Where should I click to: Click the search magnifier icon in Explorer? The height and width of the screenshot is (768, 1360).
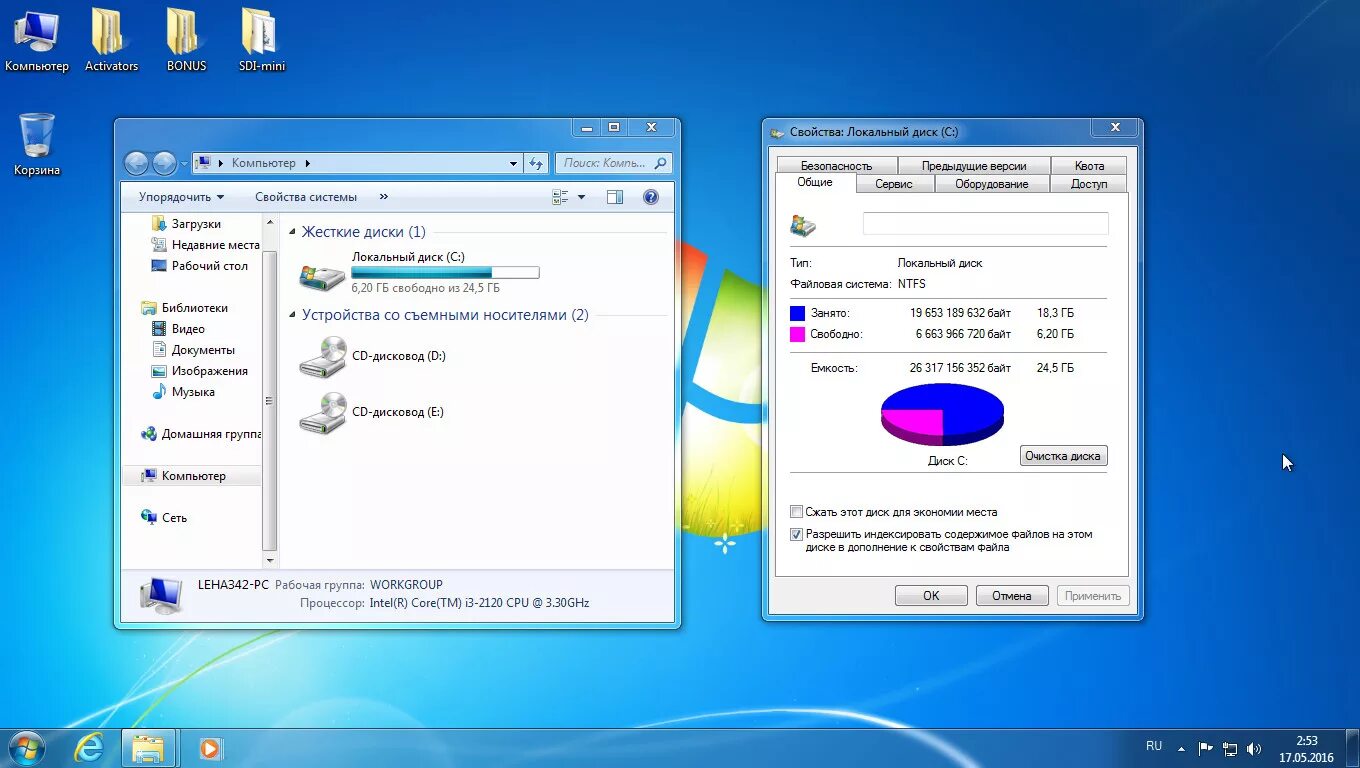pos(660,163)
